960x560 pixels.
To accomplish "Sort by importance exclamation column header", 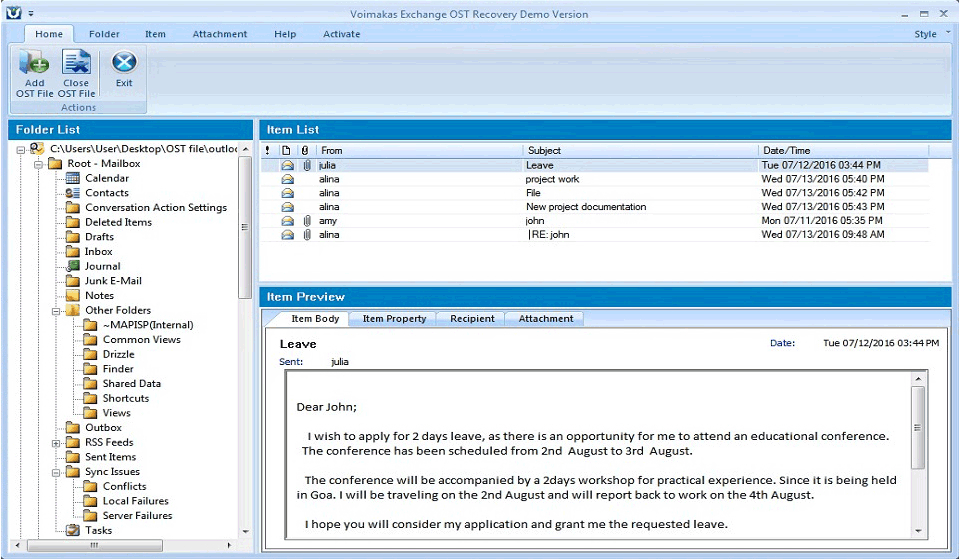I will (x=268, y=151).
